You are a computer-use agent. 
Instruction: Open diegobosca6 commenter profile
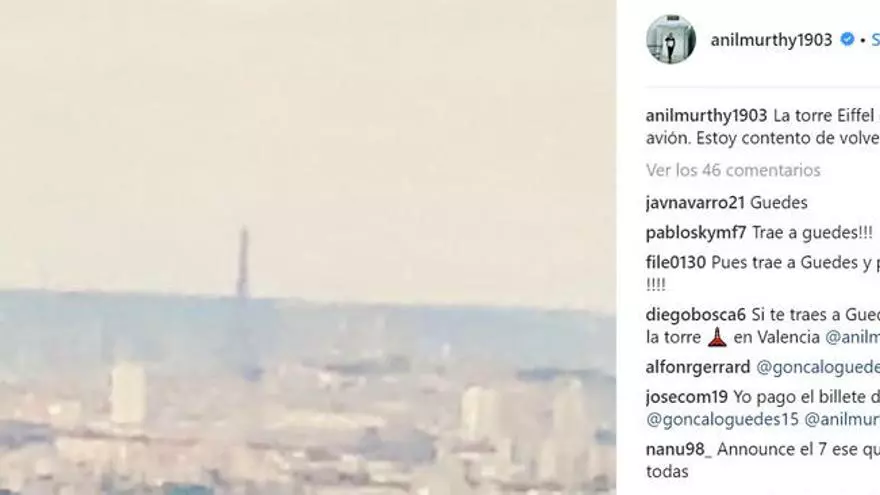click(696, 315)
